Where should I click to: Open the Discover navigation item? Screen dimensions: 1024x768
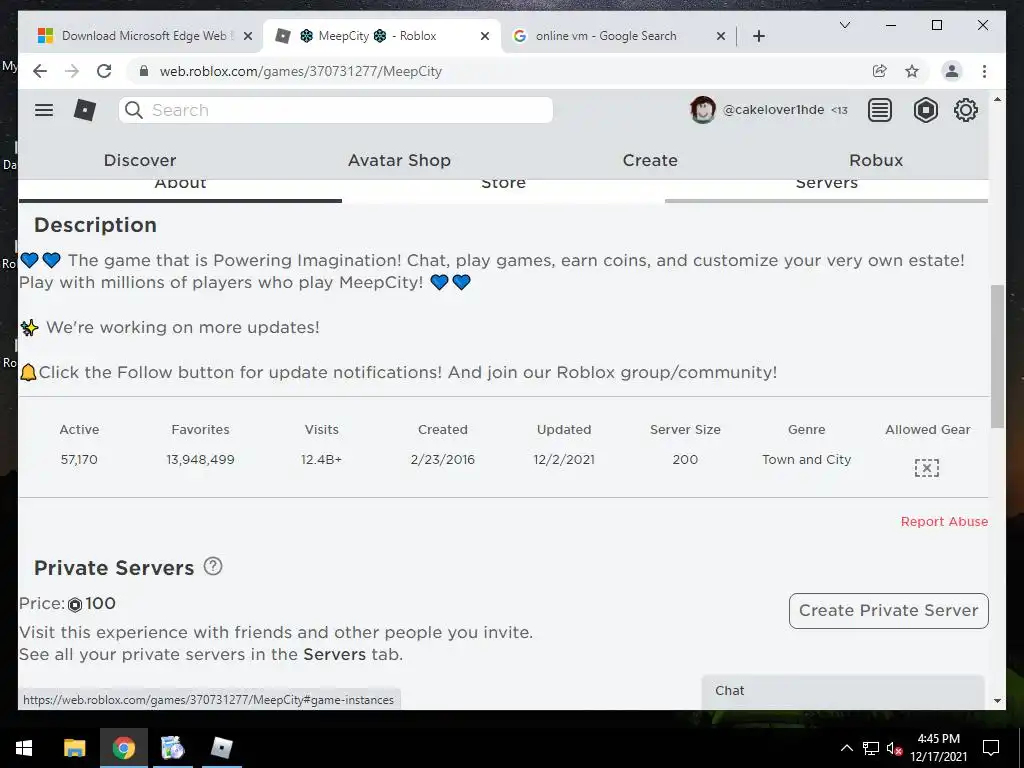pos(140,160)
